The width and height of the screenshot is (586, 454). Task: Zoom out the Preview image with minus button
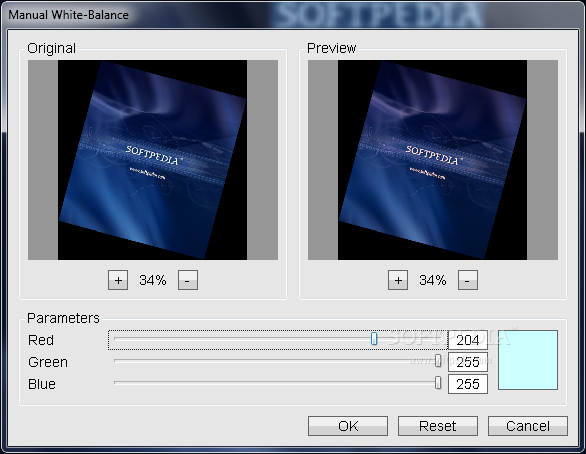click(468, 280)
